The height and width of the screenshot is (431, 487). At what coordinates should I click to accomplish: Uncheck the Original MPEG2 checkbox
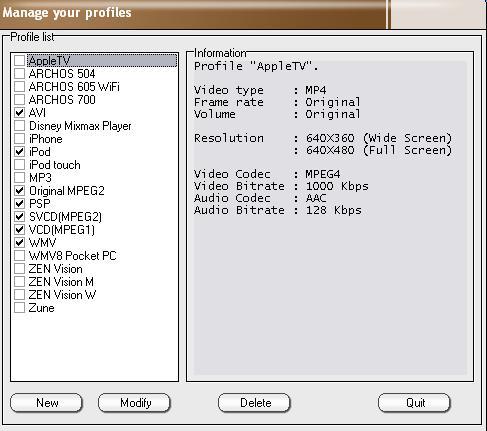(x=19, y=191)
